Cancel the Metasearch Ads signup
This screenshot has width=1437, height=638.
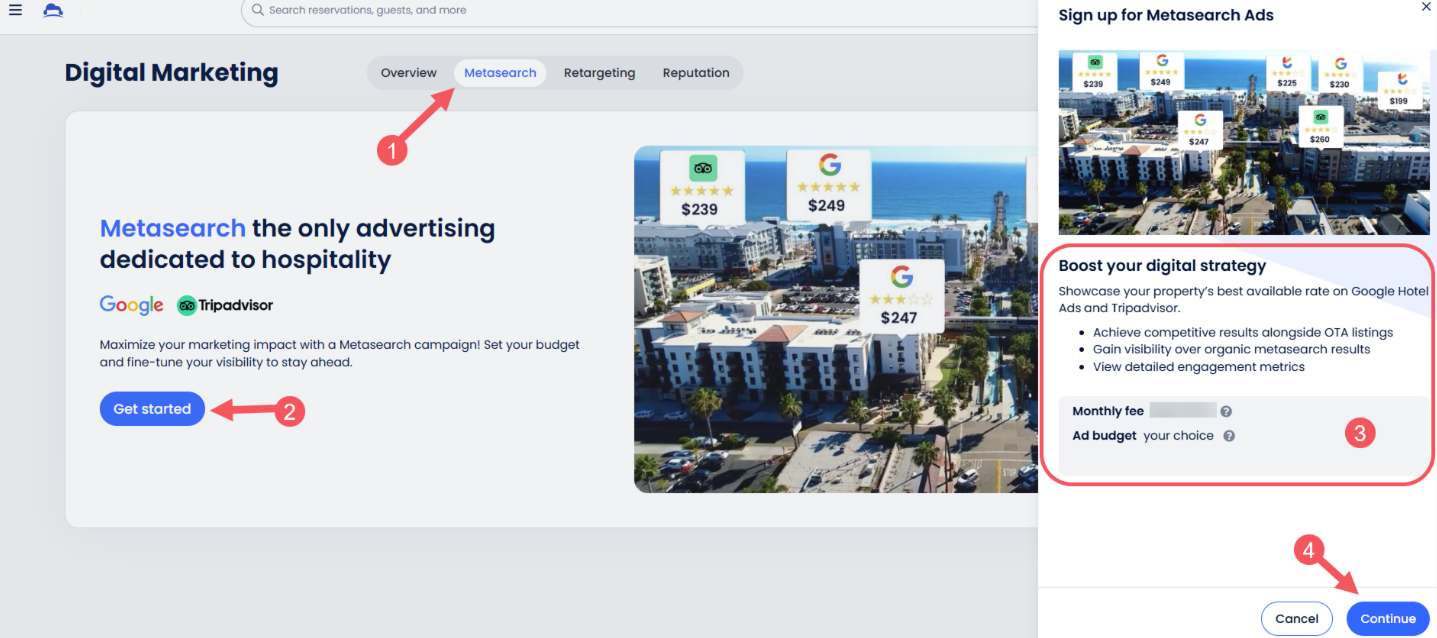(1296, 618)
